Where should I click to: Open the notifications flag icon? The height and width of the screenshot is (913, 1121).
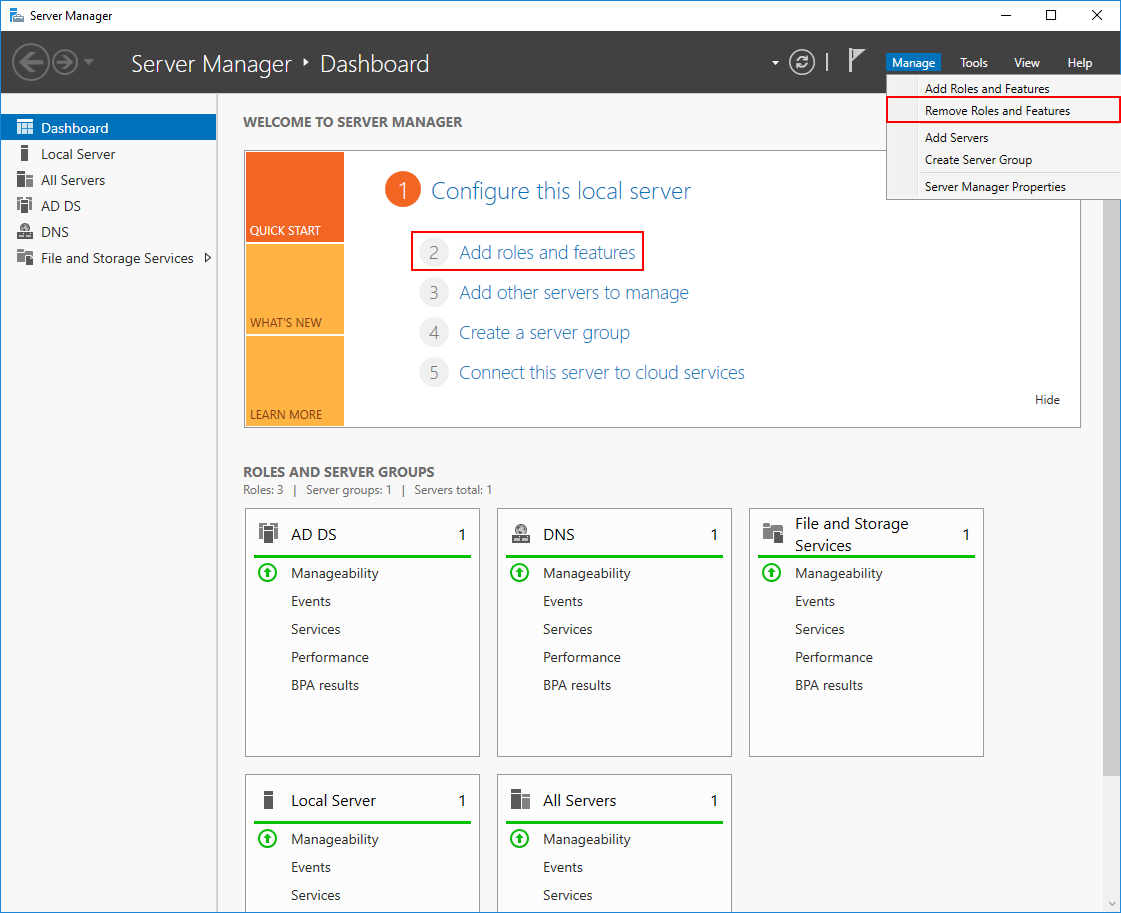856,60
